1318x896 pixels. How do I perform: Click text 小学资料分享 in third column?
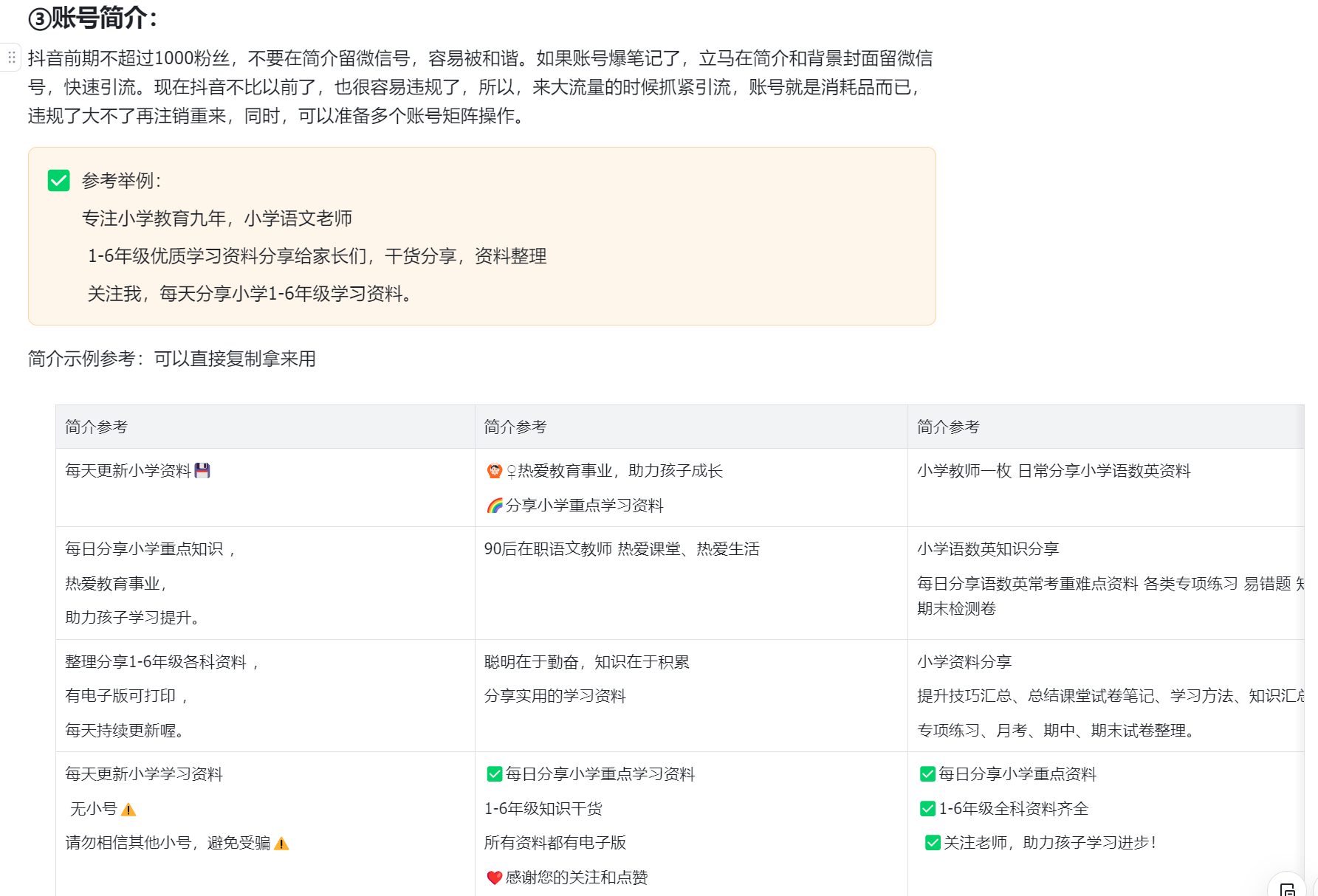point(964,662)
